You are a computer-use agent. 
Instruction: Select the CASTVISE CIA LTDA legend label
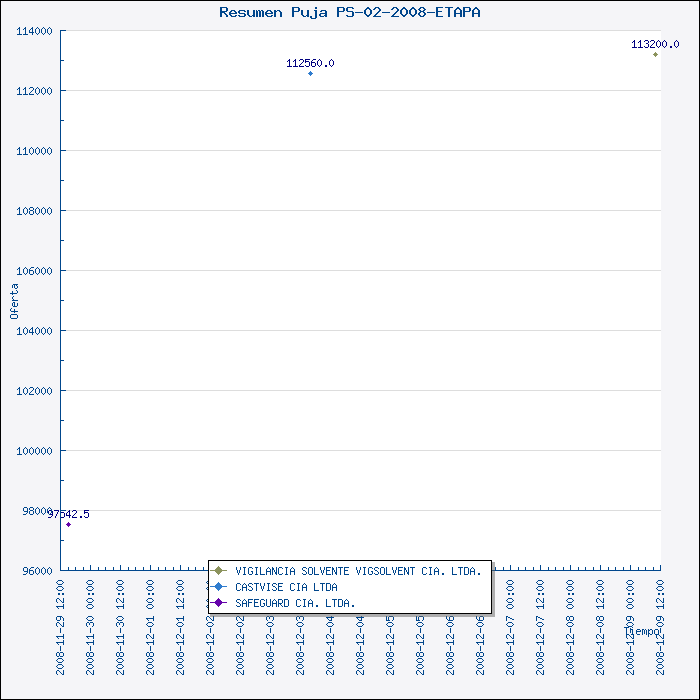[x=286, y=587]
